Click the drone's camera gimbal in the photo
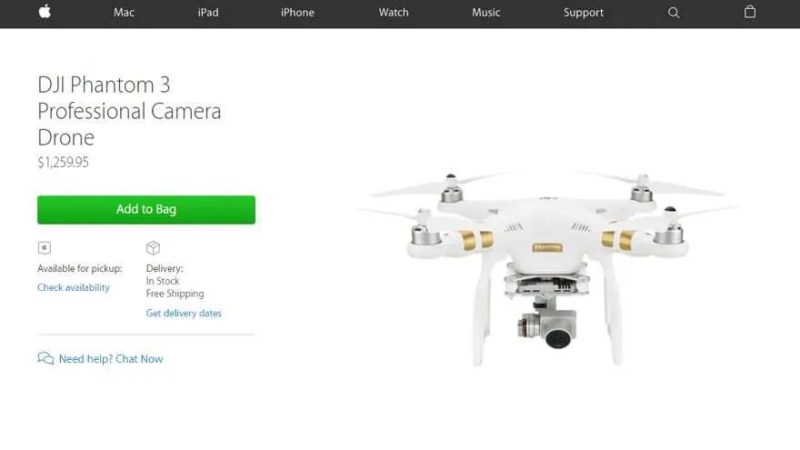 pyautogui.click(x=548, y=326)
